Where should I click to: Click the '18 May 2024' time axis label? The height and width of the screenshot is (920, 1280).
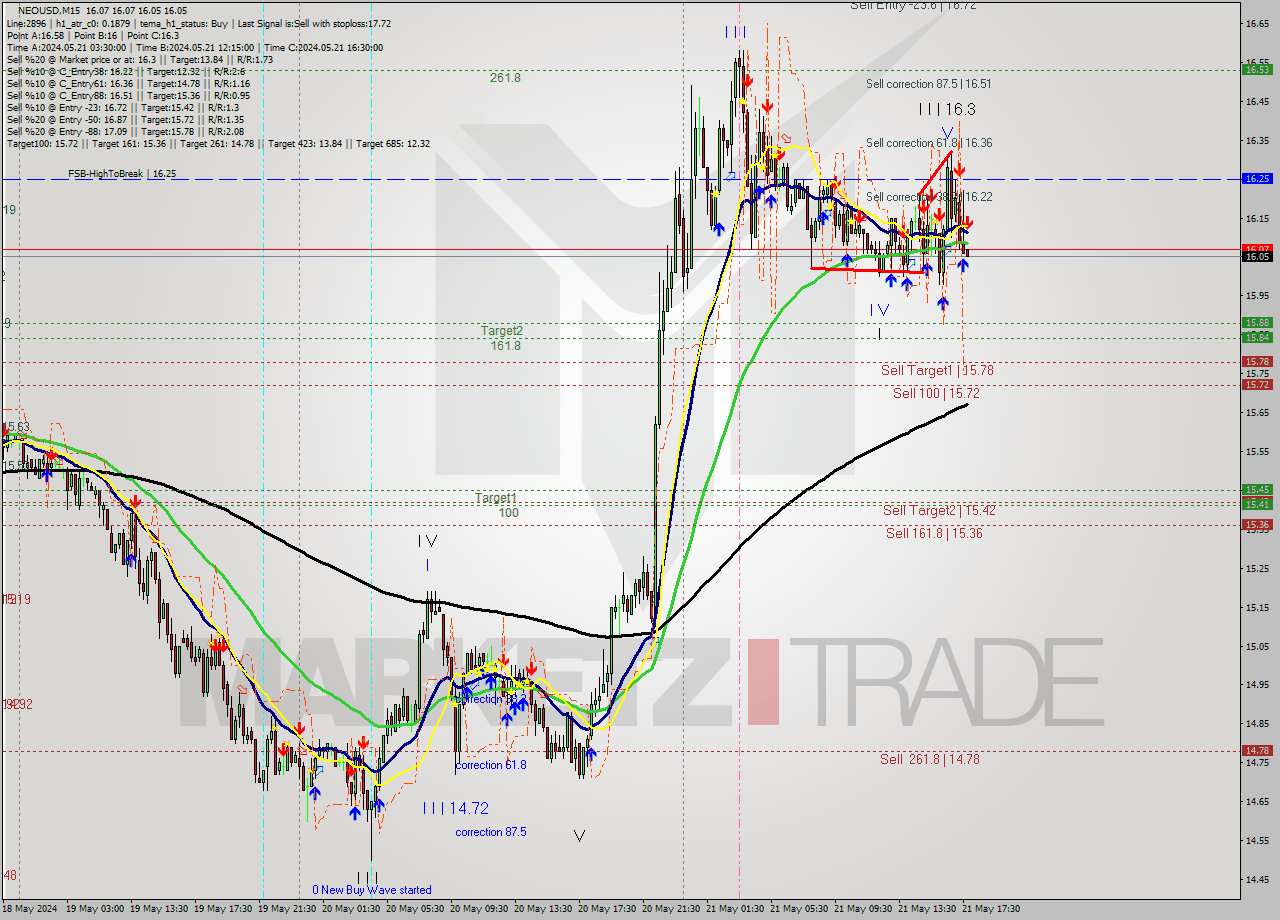pyautogui.click(x=30, y=909)
